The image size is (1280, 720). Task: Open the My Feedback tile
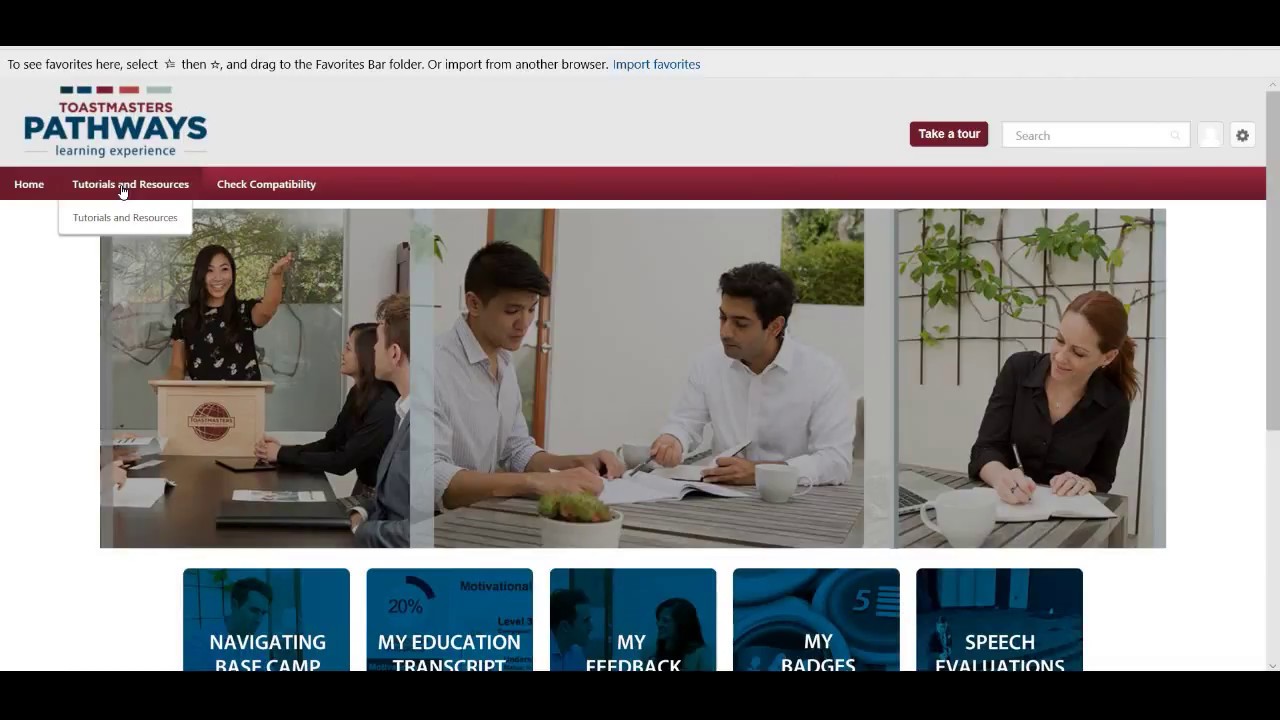(633, 619)
